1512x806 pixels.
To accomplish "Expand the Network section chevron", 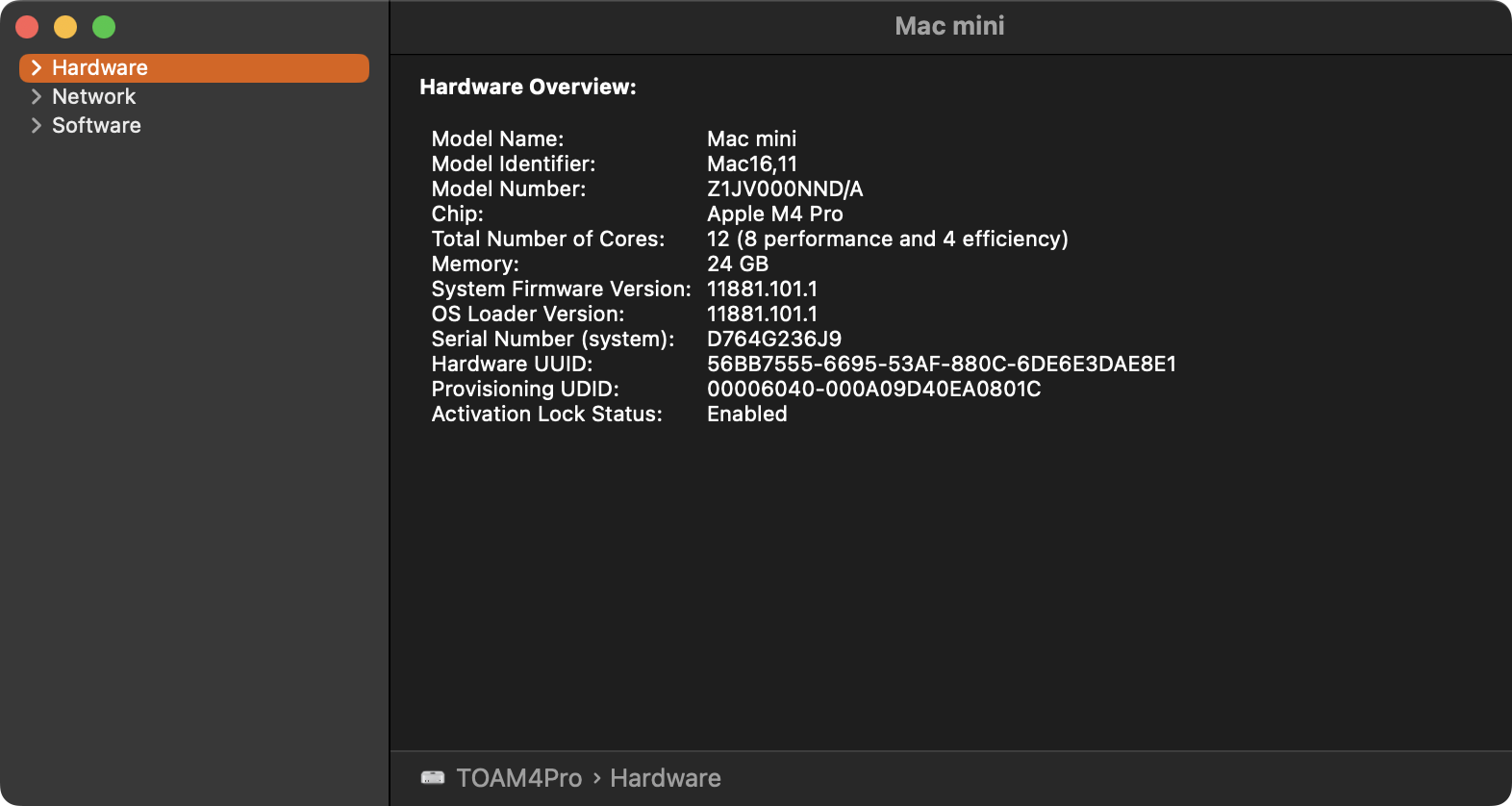I will pyautogui.click(x=37, y=96).
